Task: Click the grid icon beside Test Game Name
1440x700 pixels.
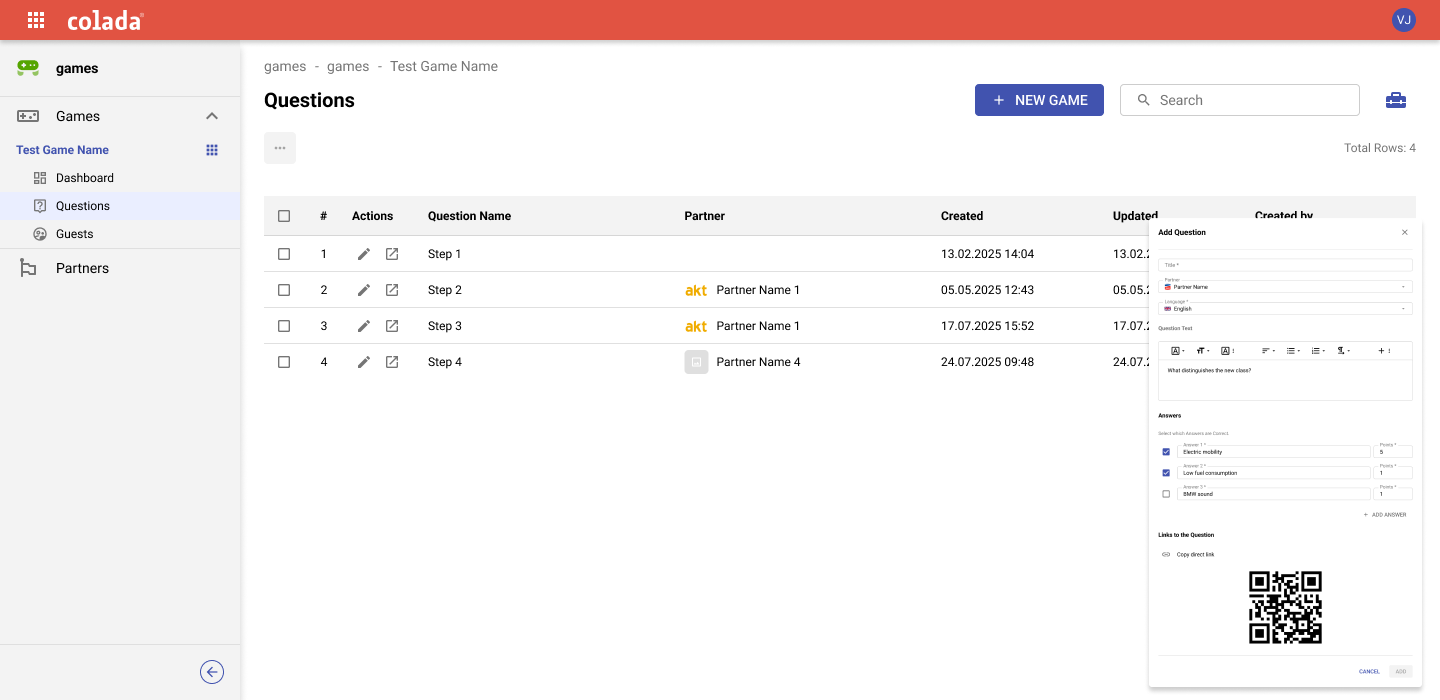Action: point(212,150)
